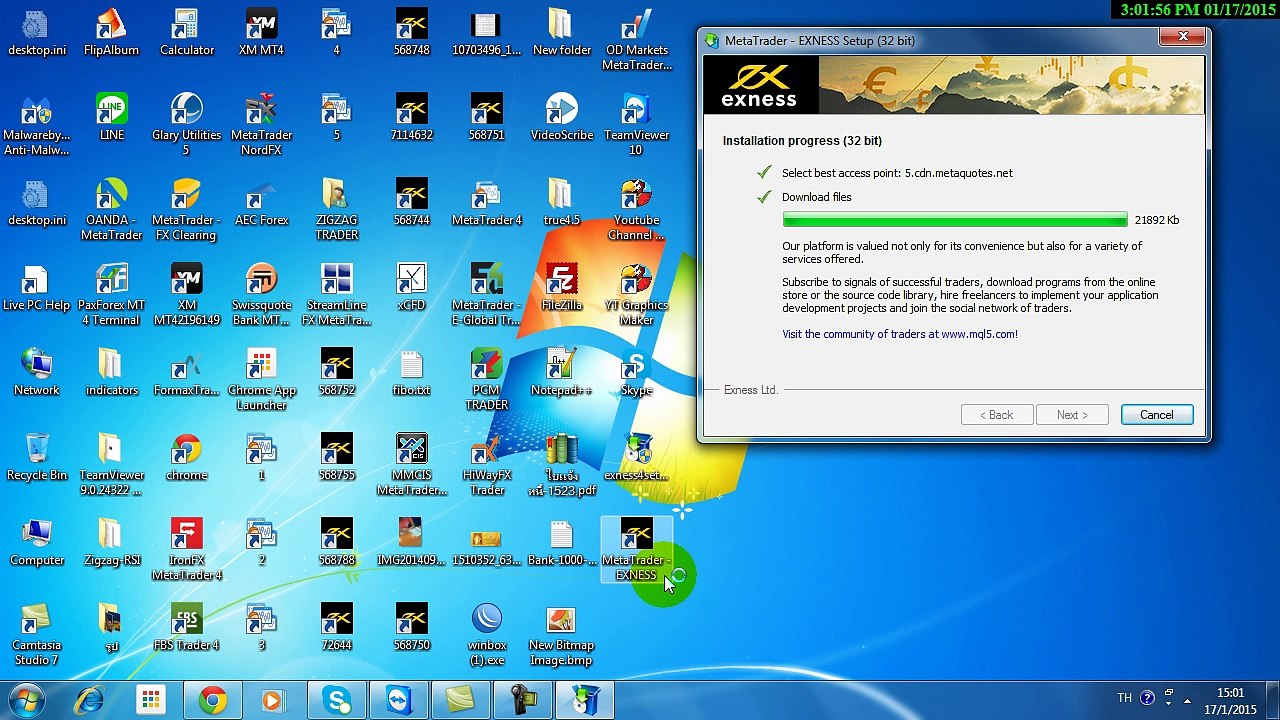Select the Recycle Bin icon
Screen dimensions: 1280x720
[37, 457]
